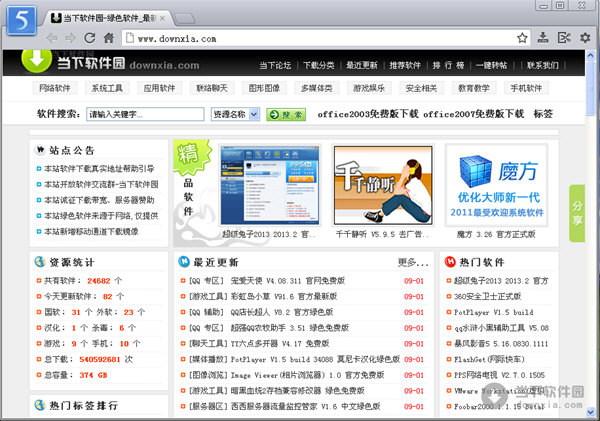Select the 安全相关 category
Screen dimensions: 600x421
[421, 88]
